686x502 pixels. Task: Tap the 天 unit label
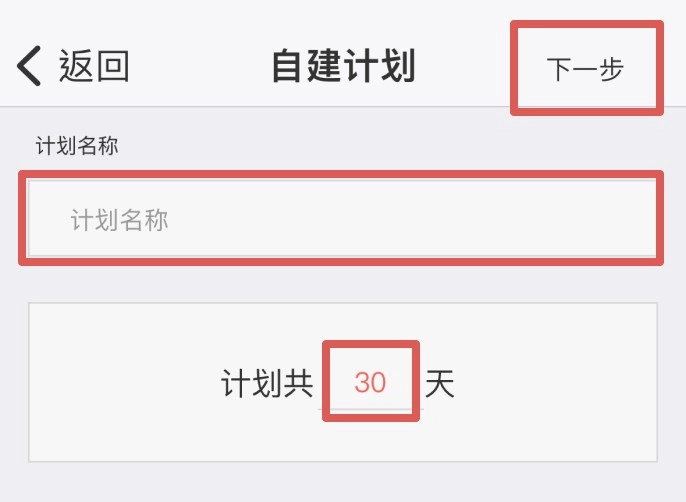click(440, 383)
